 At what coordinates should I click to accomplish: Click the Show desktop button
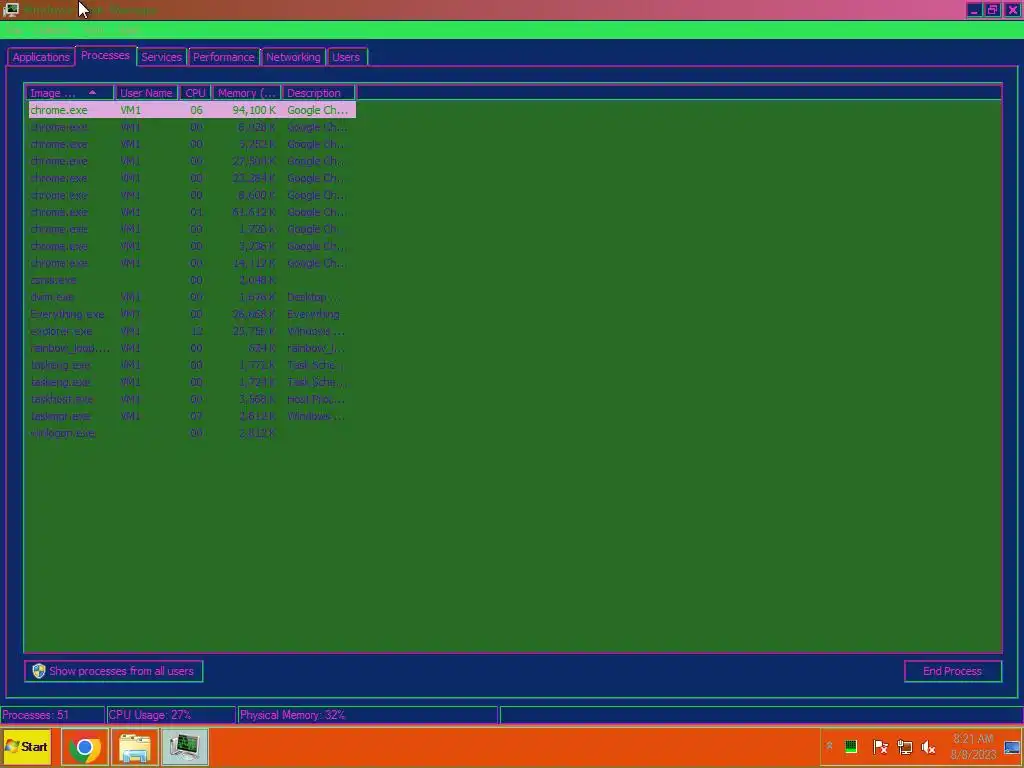pyautogui.click(x=1012, y=747)
